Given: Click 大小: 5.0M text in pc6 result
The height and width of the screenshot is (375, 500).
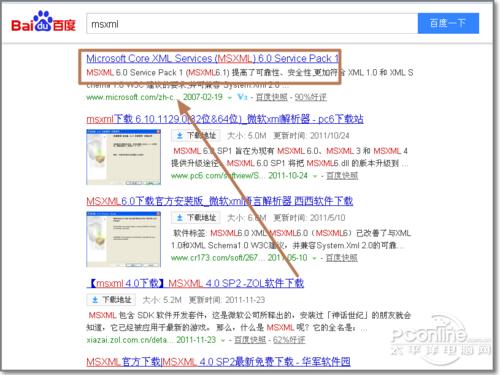Looking at the screenshot, I should click(247, 136).
